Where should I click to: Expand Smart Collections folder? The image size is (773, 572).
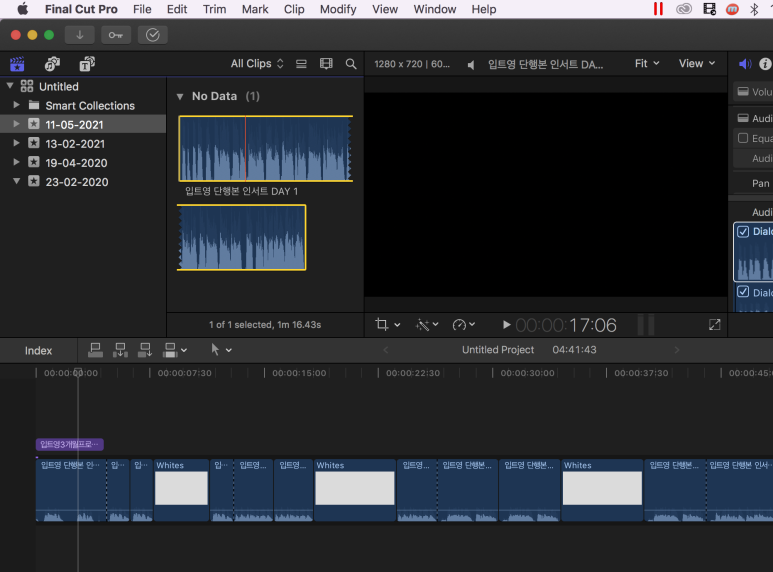16,105
